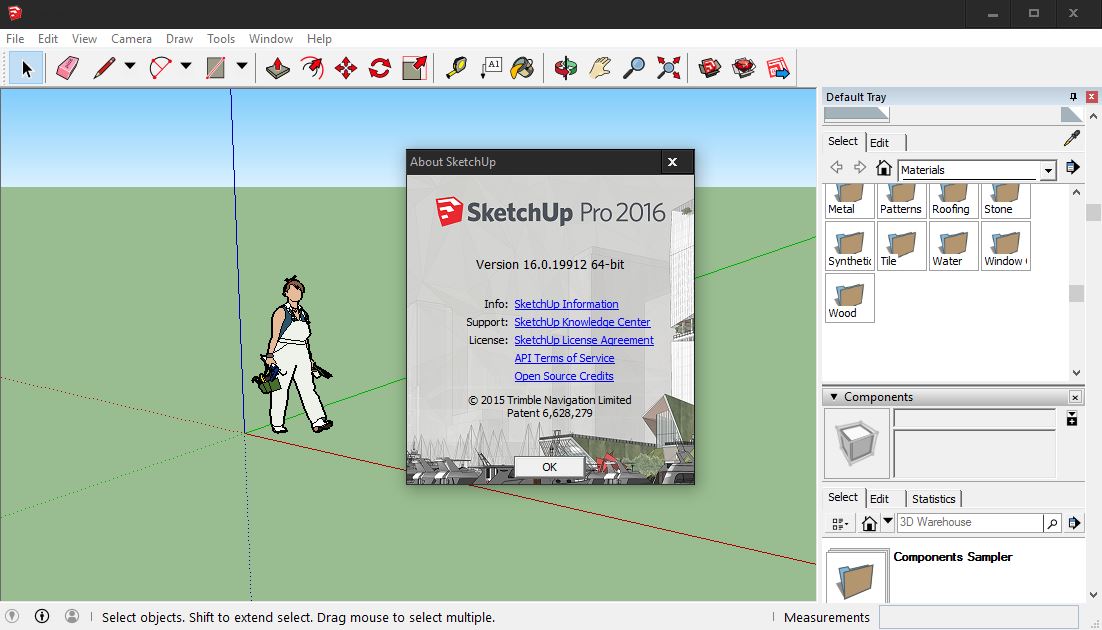Pick the Scale tool
1102x630 pixels.
(x=415, y=68)
